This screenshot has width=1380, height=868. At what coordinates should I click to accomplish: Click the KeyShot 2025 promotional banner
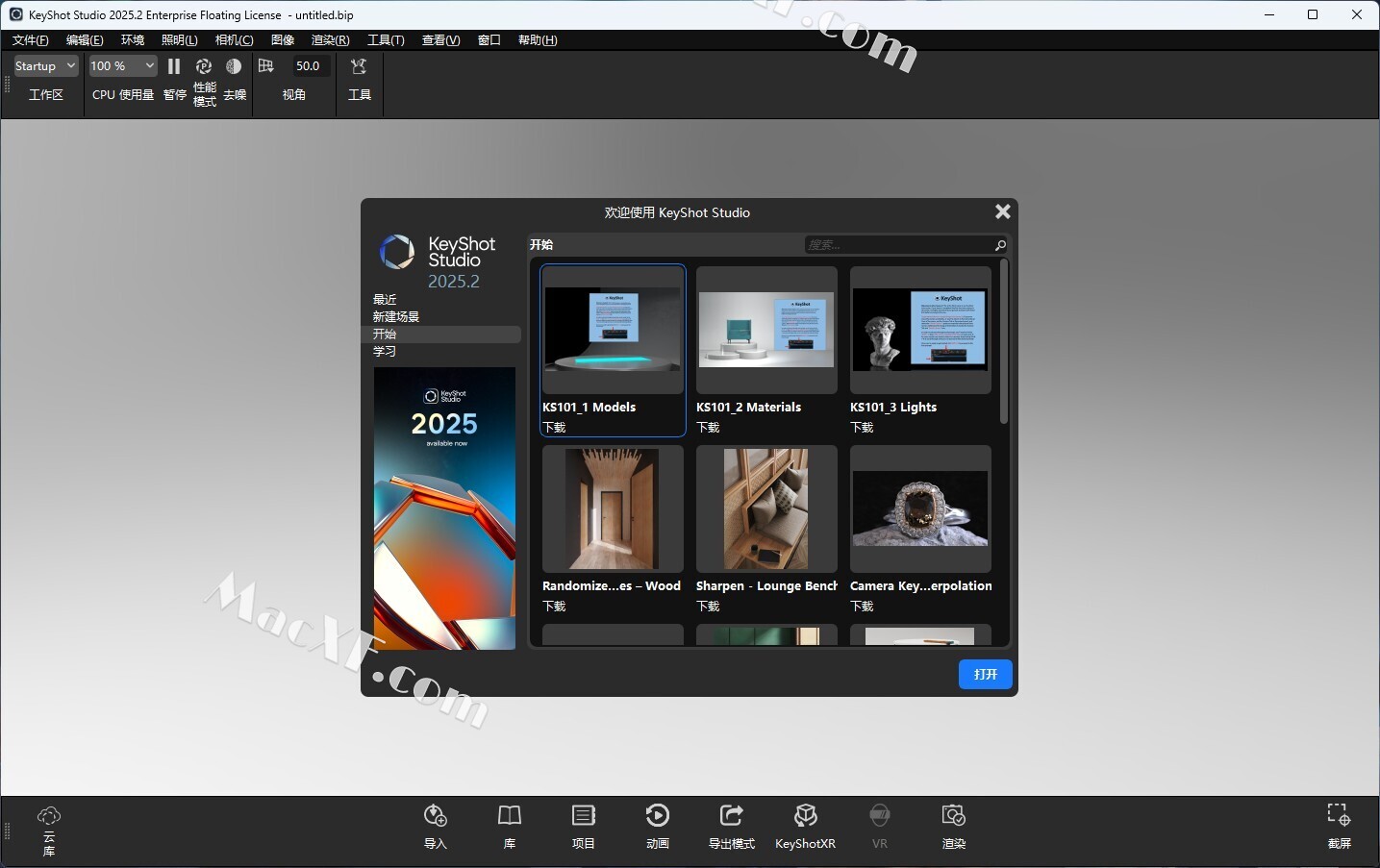tap(444, 508)
